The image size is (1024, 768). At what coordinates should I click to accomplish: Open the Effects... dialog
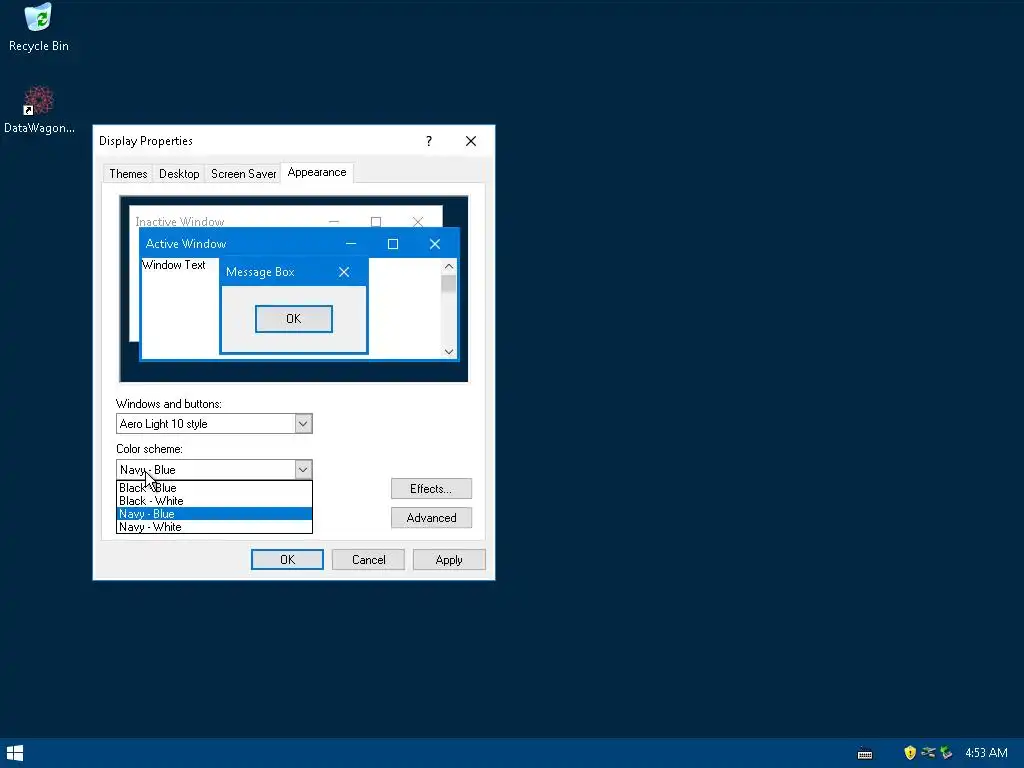[x=431, y=488]
